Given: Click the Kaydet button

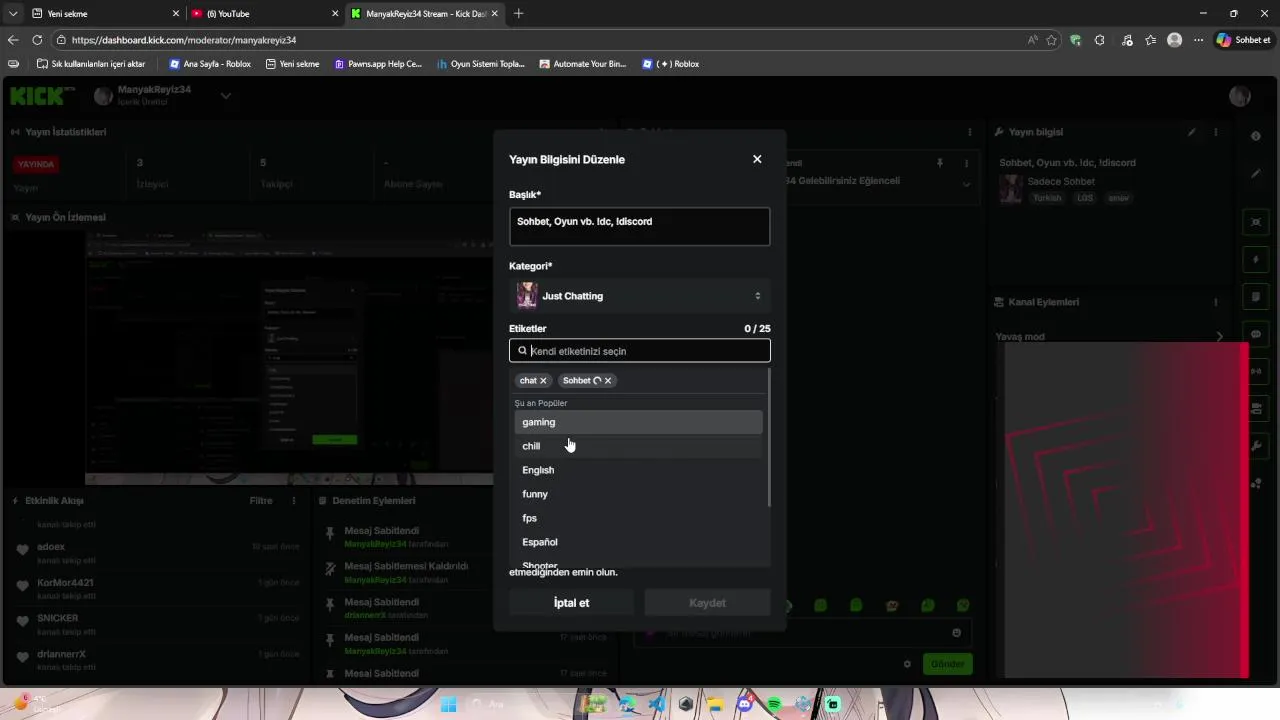Looking at the screenshot, I should click(707, 603).
